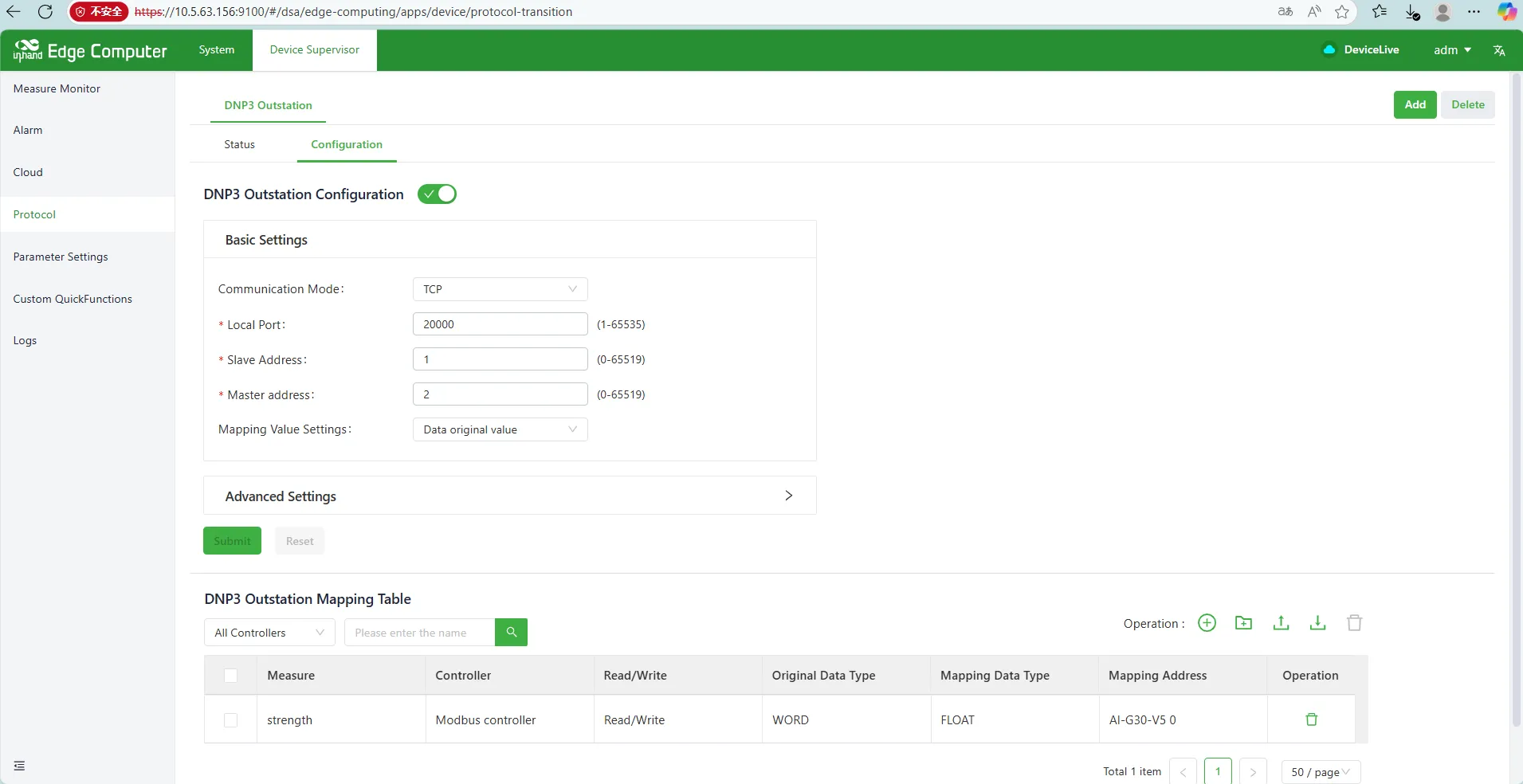Click the browser back arrow

click(x=14, y=12)
